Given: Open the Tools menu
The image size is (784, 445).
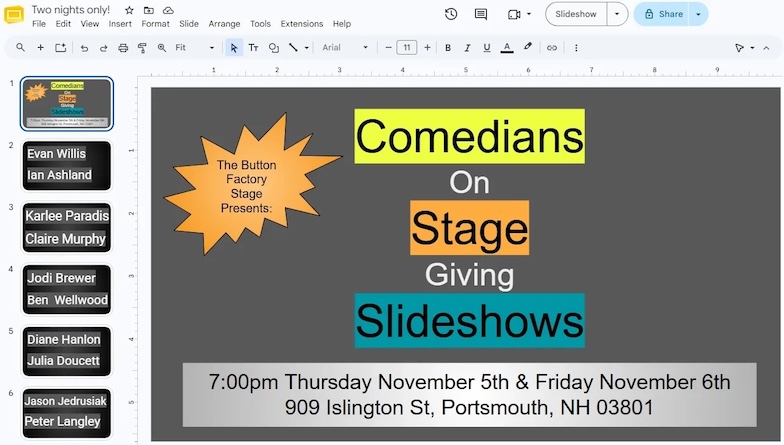Looking at the screenshot, I should tap(260, 24).
